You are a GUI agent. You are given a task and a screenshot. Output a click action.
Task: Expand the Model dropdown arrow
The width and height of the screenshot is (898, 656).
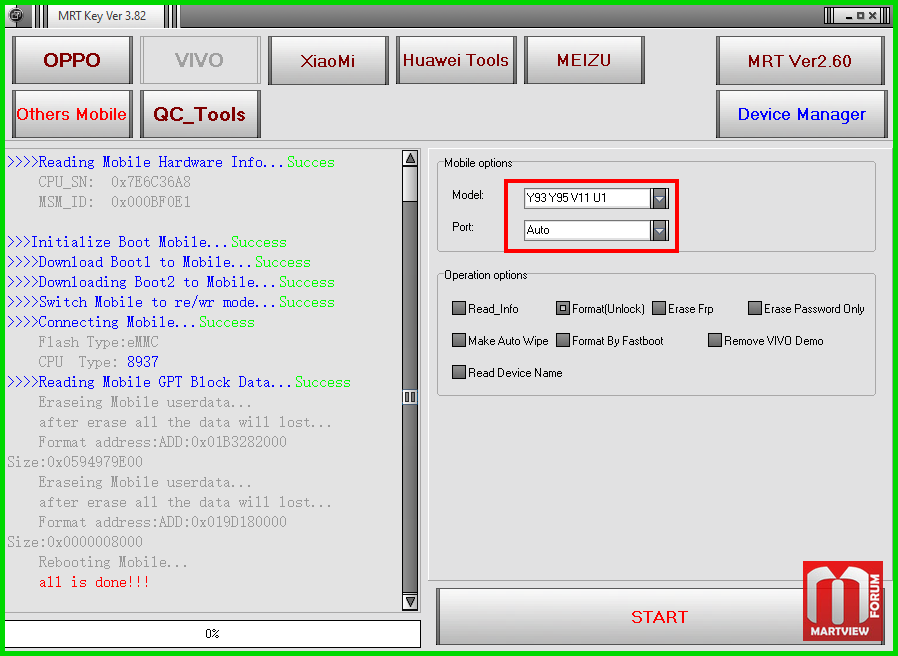pos(659,199)
